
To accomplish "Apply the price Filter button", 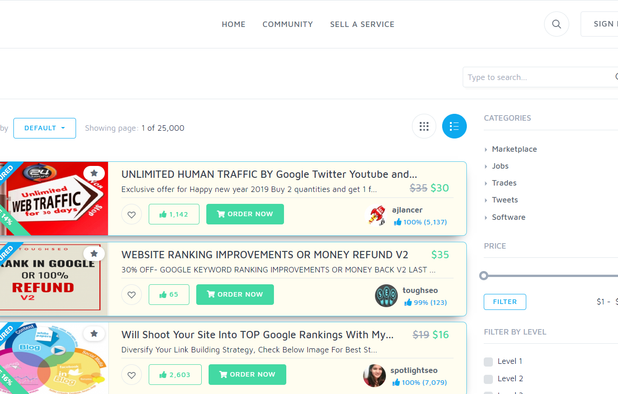I will pos(505,302).
